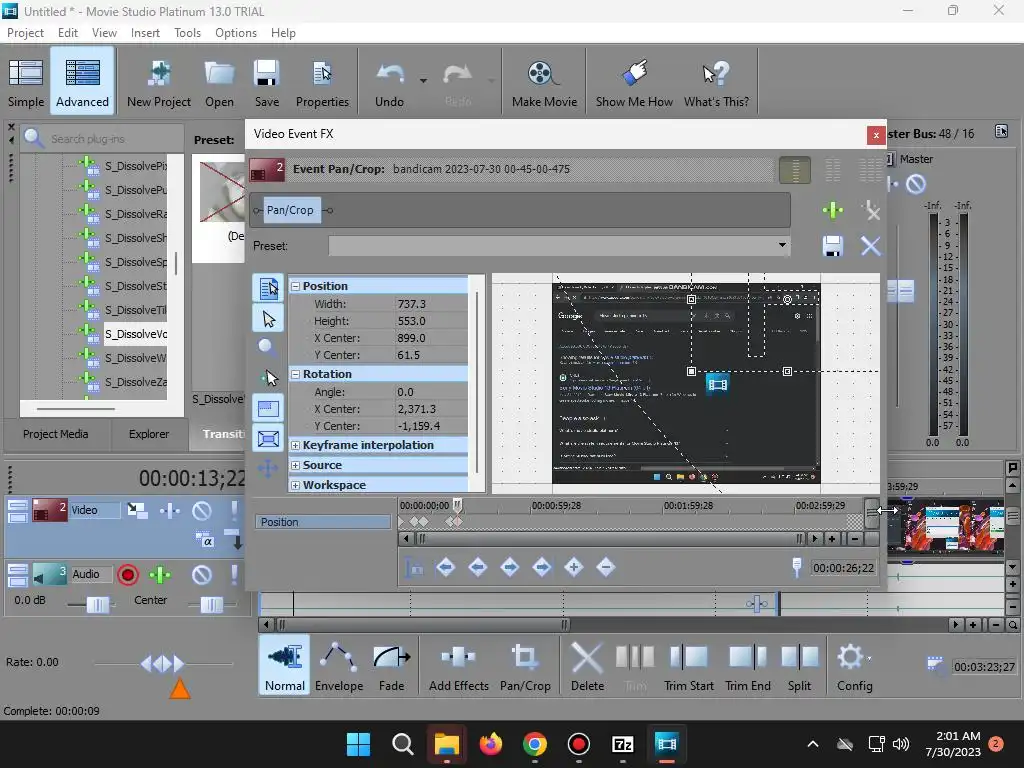Viewport: 1024px width, 768px height.
Task: Switch to the Explorer tab
Action: (x=149, y=434)
